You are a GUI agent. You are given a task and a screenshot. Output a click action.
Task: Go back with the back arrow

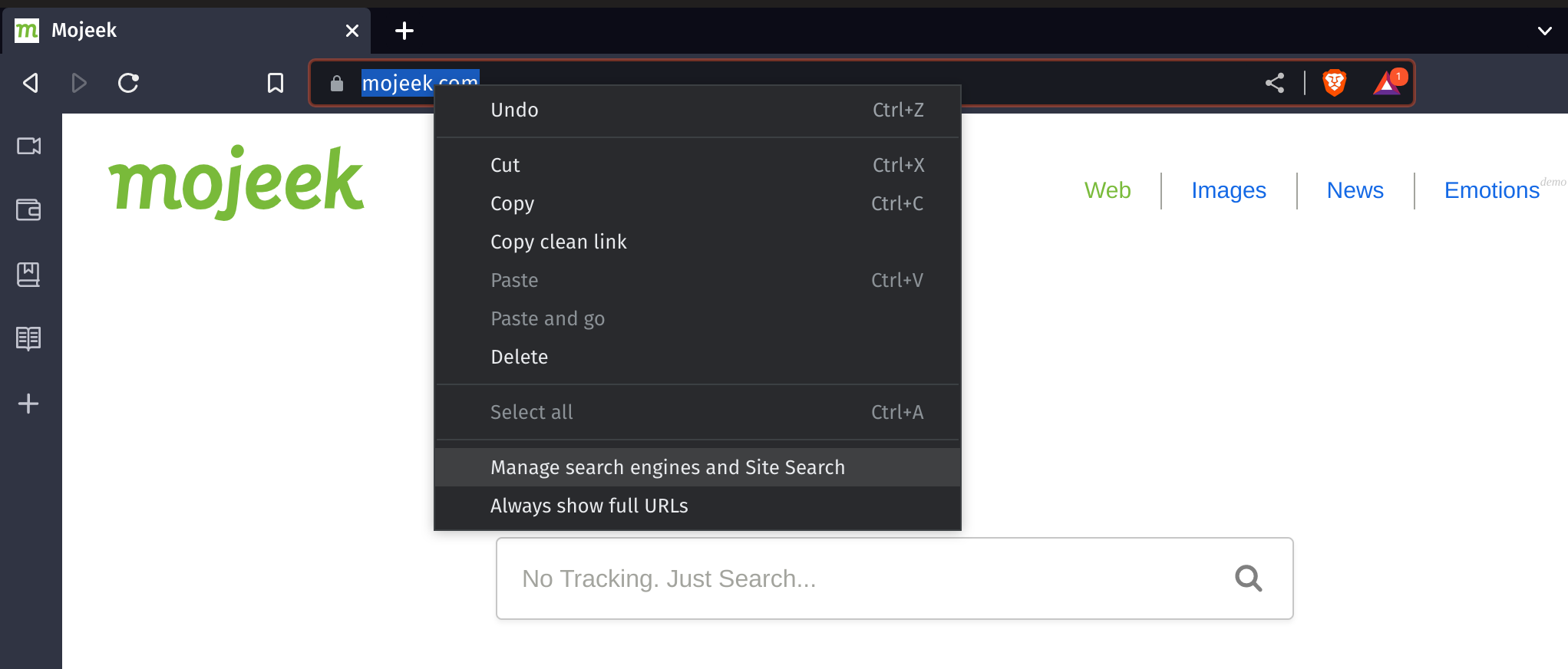(x=31, y=83)
